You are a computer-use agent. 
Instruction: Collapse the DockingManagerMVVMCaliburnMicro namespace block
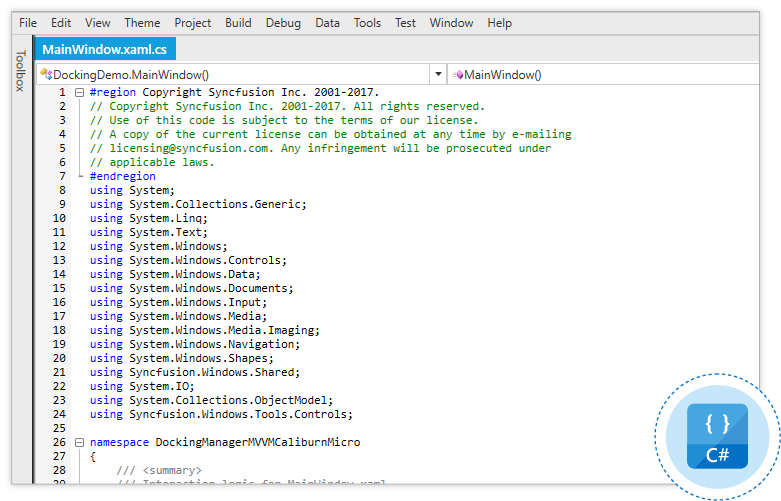(x=79, y=442)
